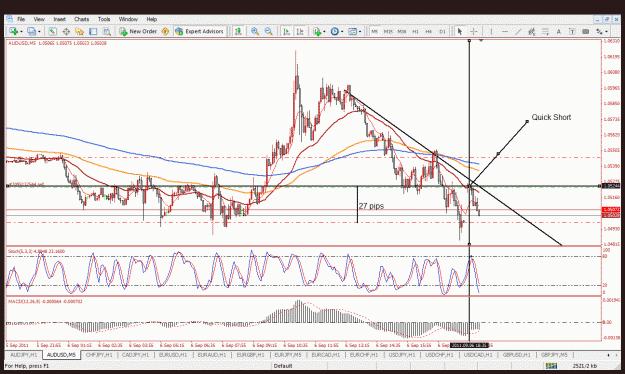Screen dimensions: 625x374
Task: Toggle the Data Window crosshair-target icon
Action: click(x=66, y=31)
